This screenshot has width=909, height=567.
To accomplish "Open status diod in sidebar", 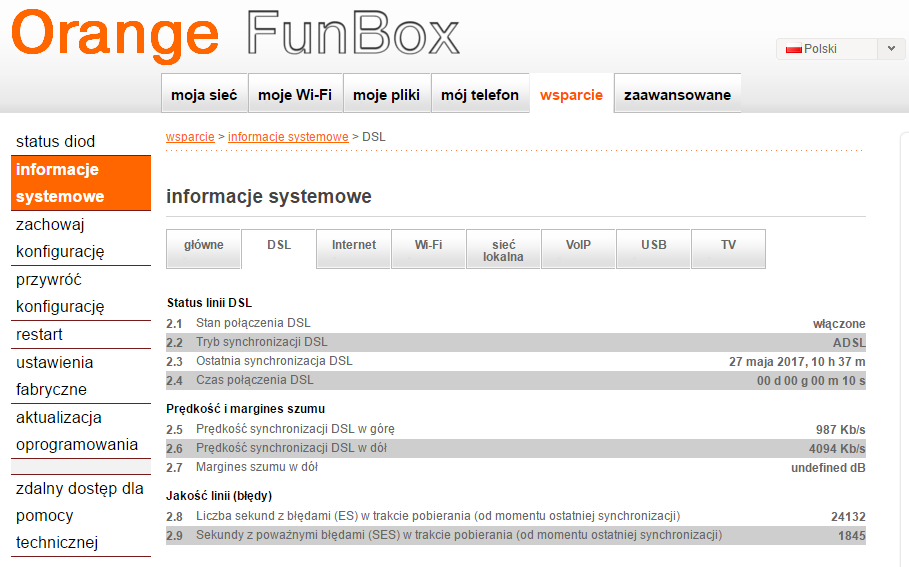I will click(56, 142).
